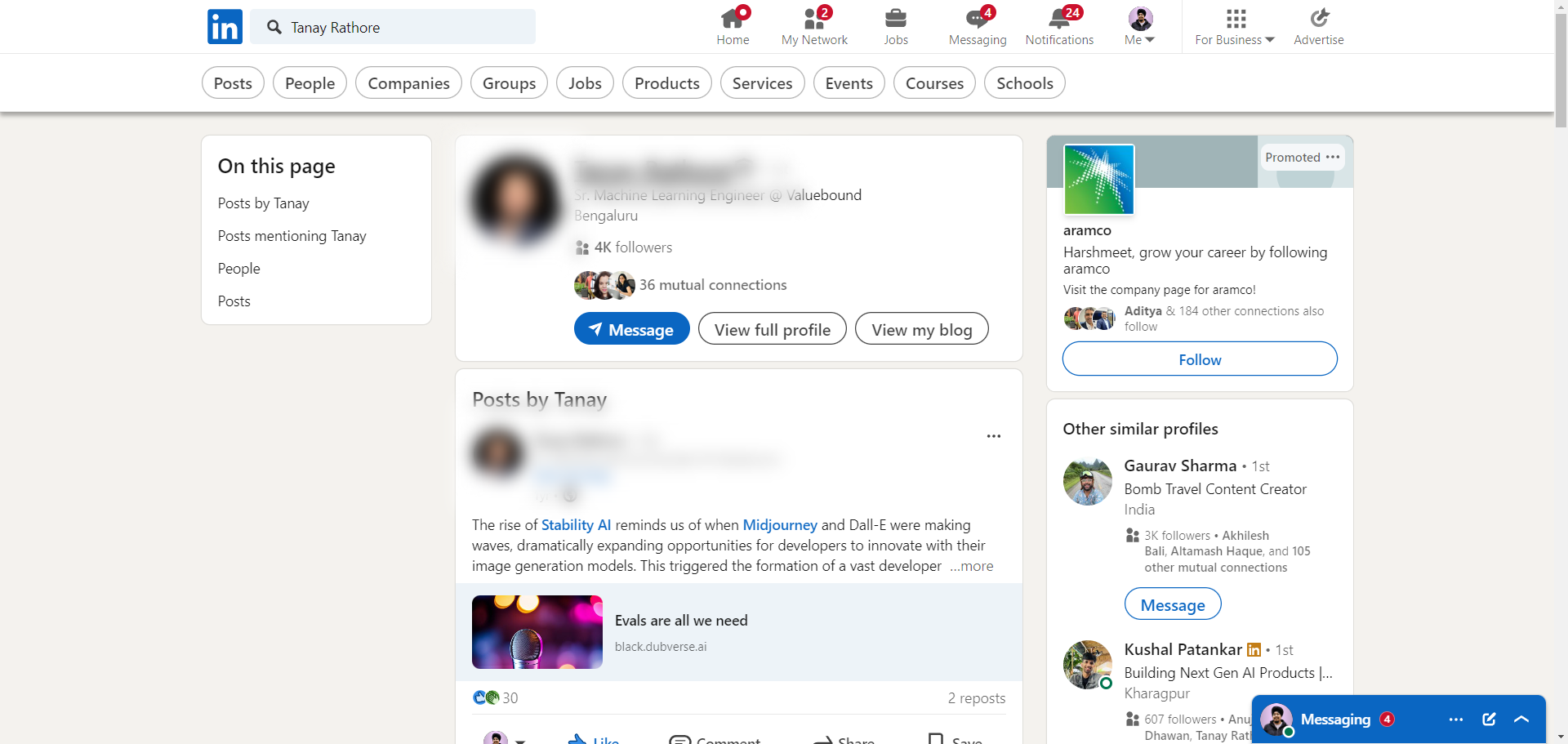
Task: Open Kushal Patankar's profile name
Action: 1183,649
